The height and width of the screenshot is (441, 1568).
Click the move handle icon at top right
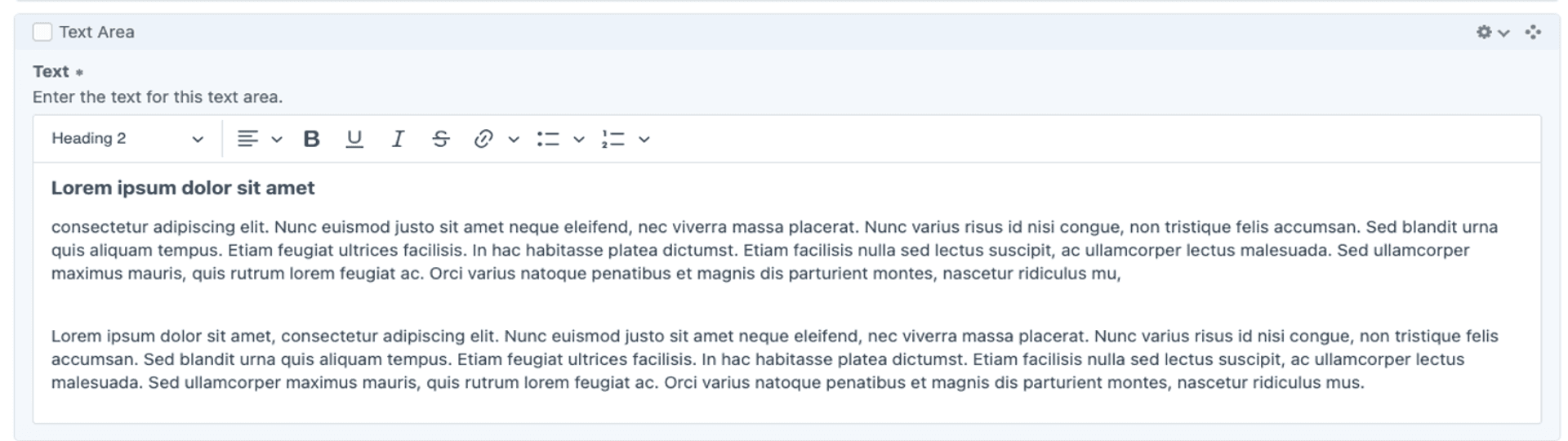click(1533, 32)
